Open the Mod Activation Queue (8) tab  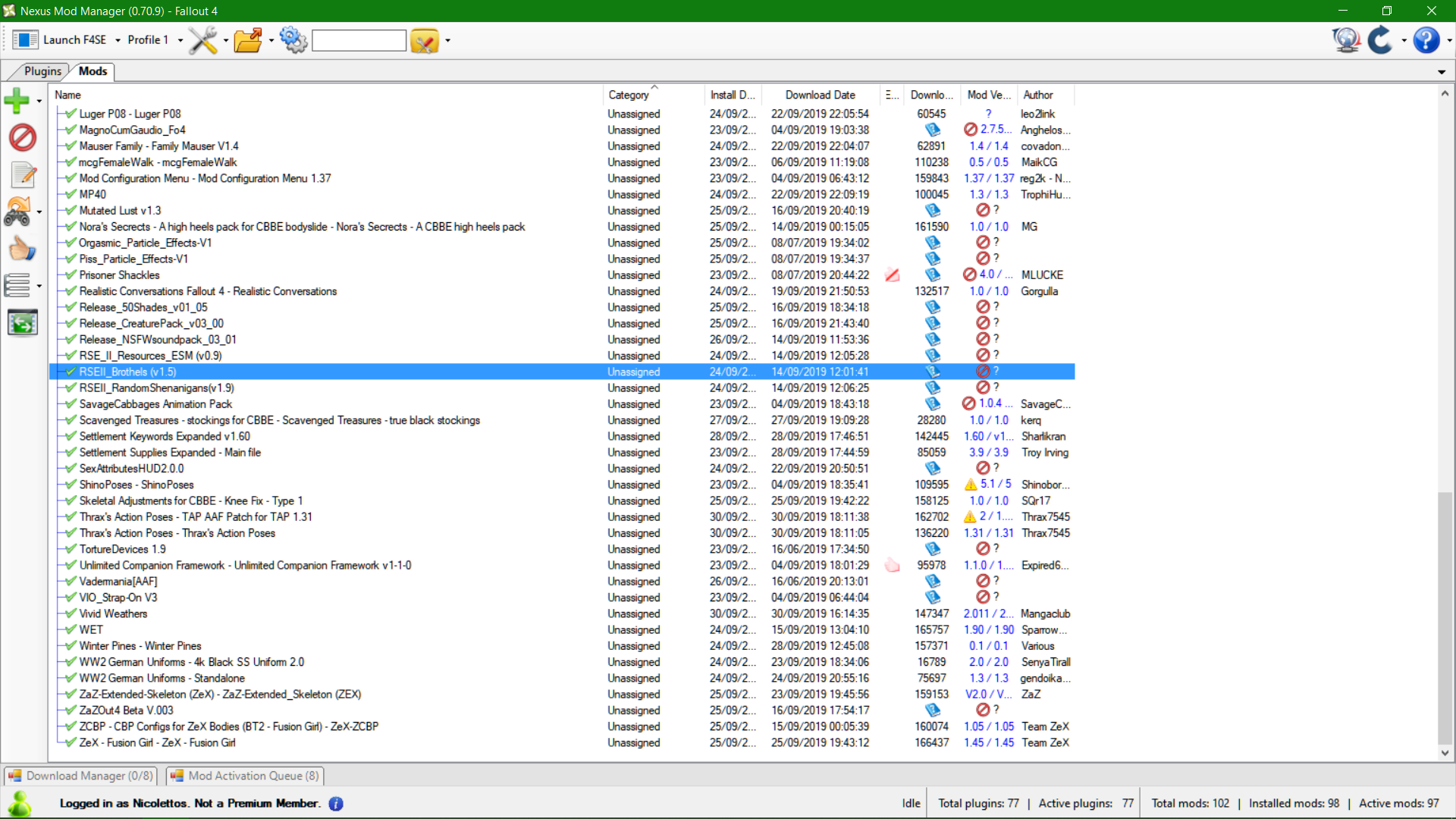click(x=246, y=776)
